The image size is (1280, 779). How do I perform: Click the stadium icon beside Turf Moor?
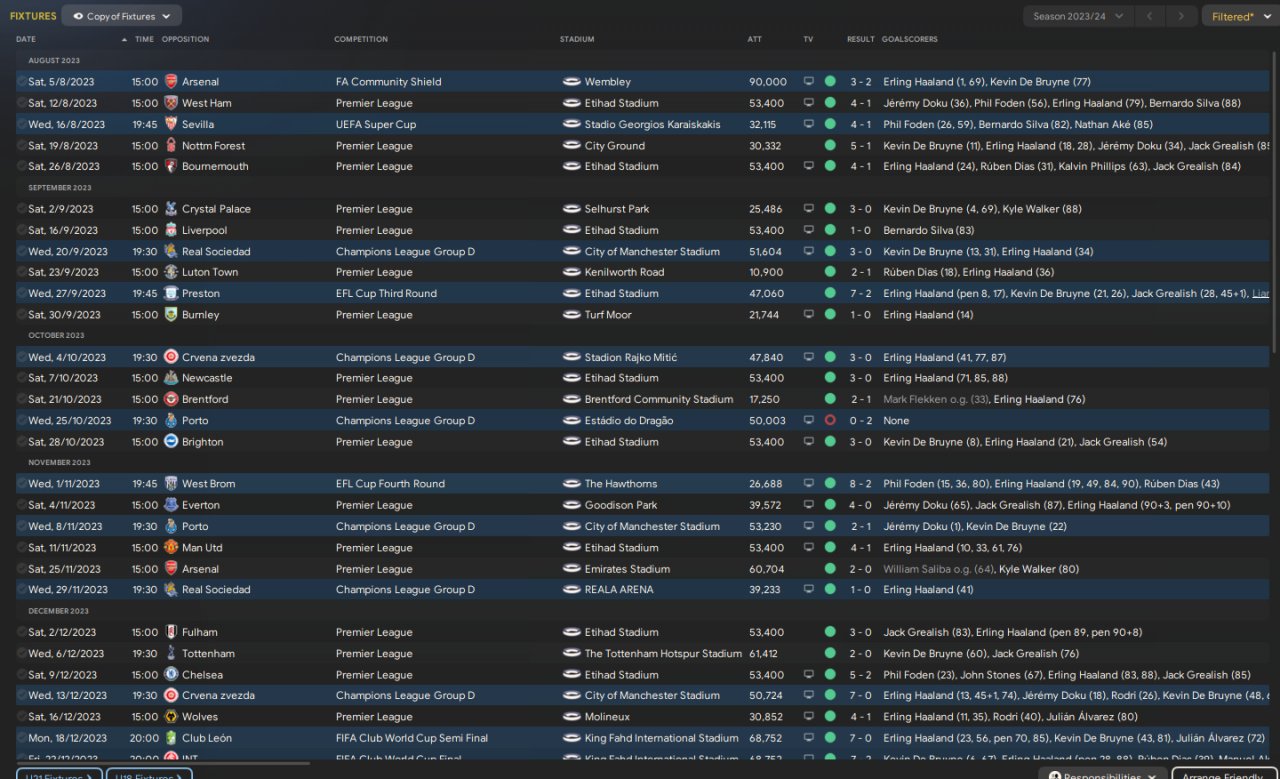572,314
